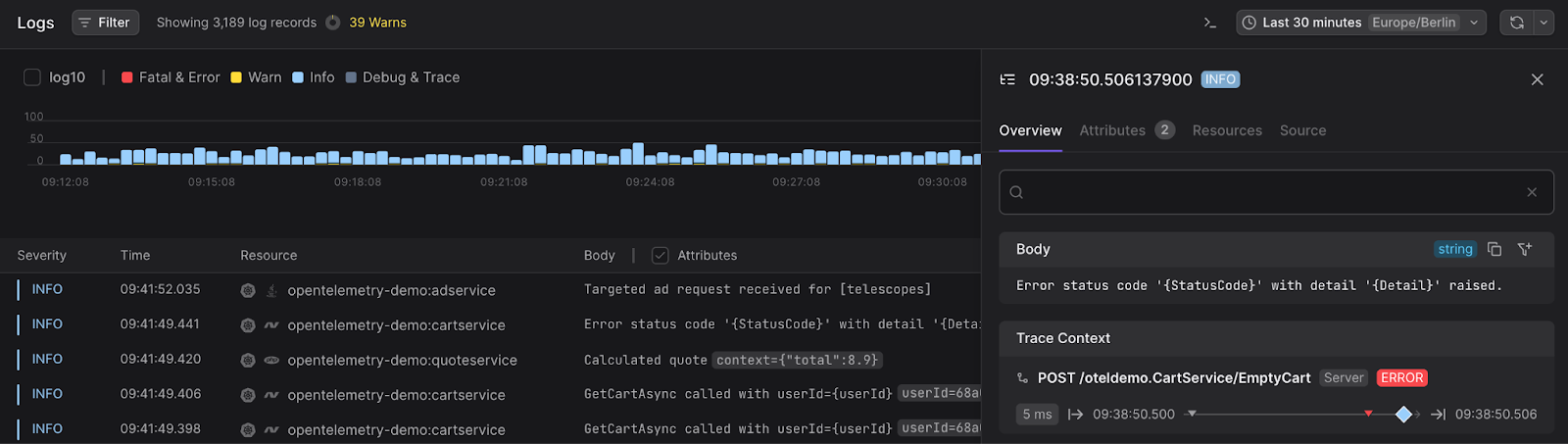This screenshot has width=1568, height=444.
Task: Close the log detail panel
Action: [x=1537, y=79]
